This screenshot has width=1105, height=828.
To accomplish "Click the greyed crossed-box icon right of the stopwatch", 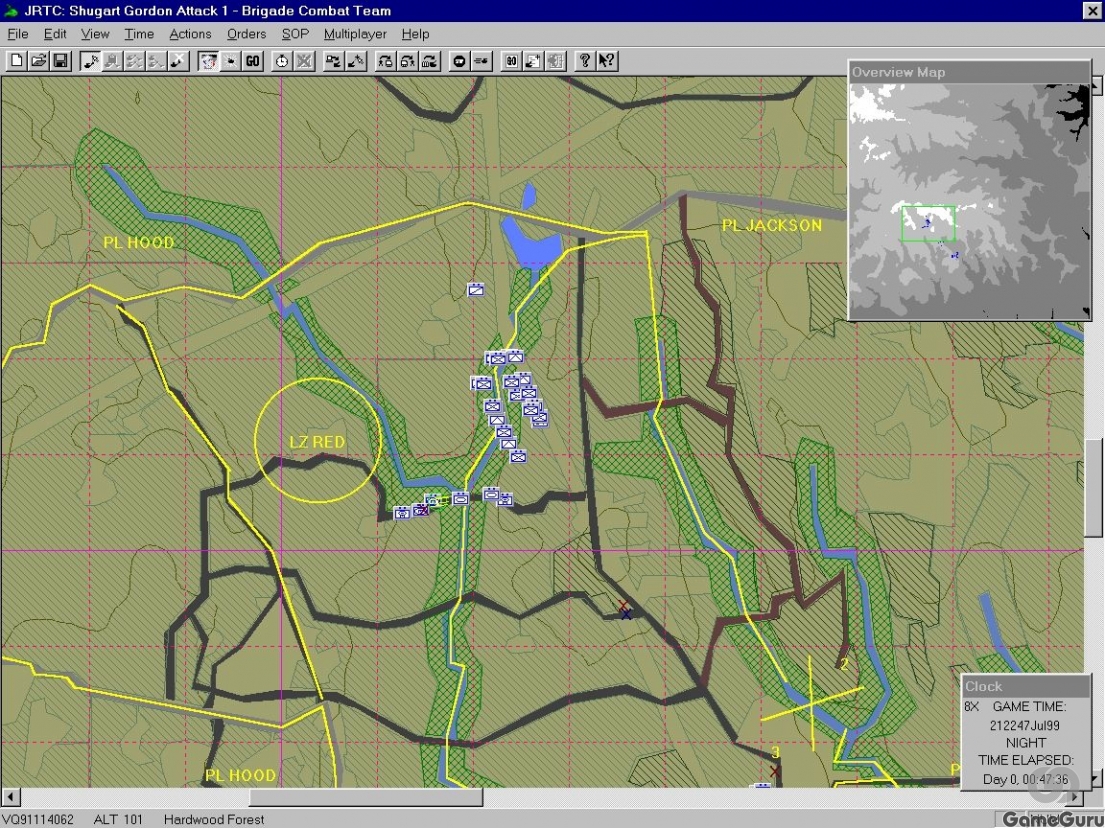I will point(304,61).
